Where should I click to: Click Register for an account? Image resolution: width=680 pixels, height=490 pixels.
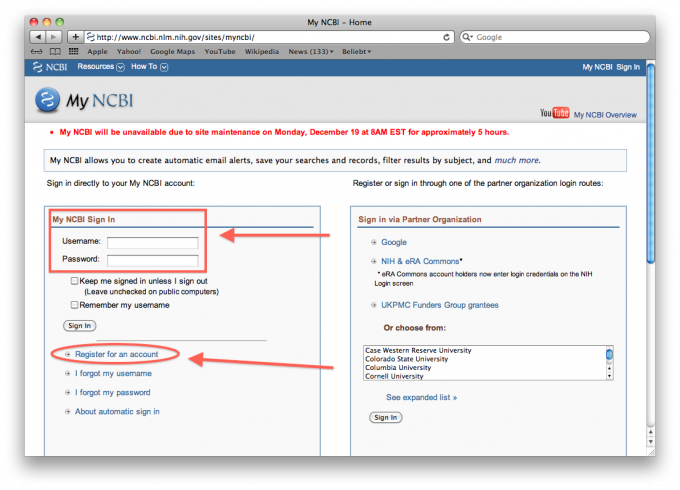pos(117,354)
